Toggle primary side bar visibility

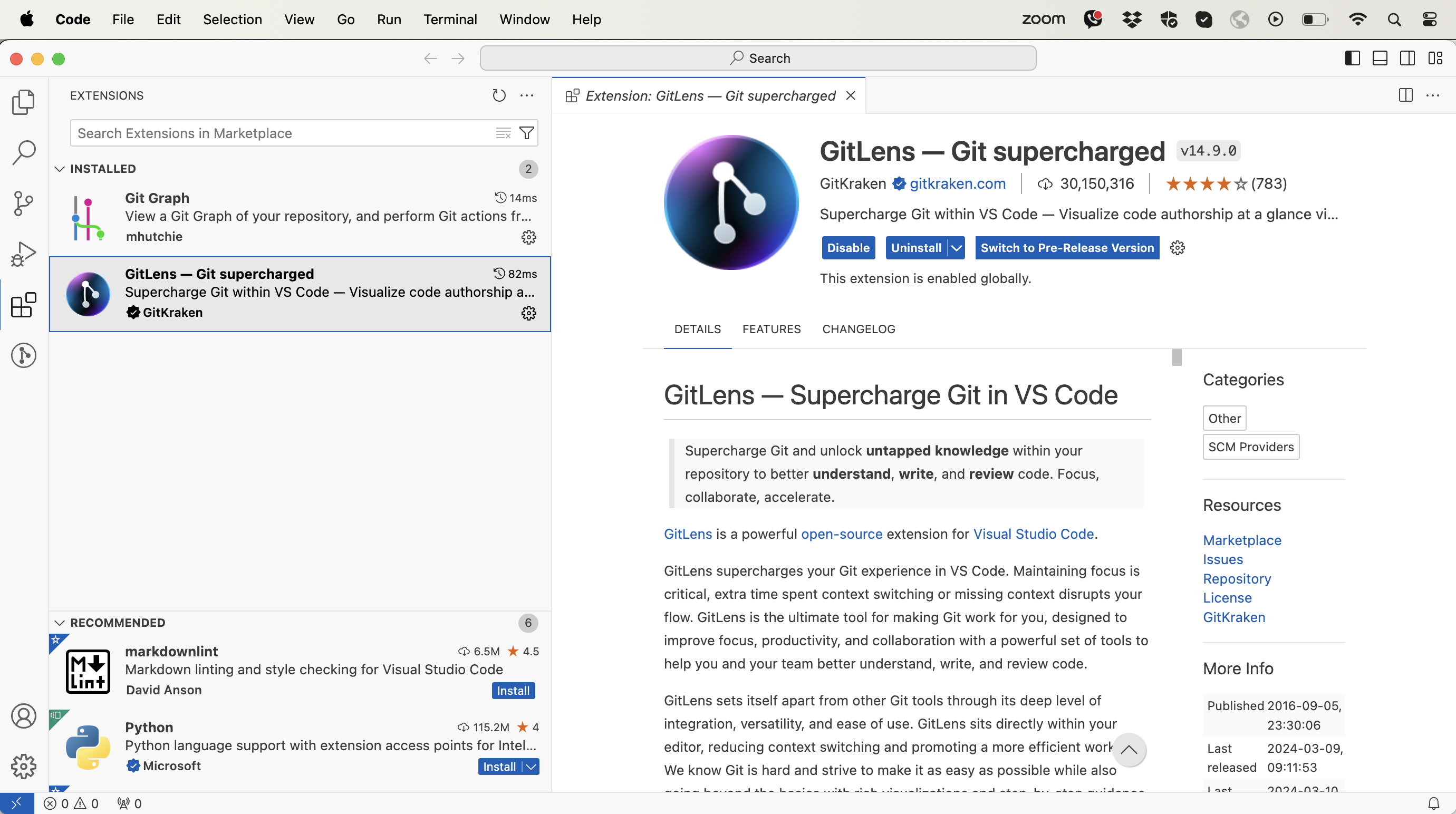tap(1353, 58)
